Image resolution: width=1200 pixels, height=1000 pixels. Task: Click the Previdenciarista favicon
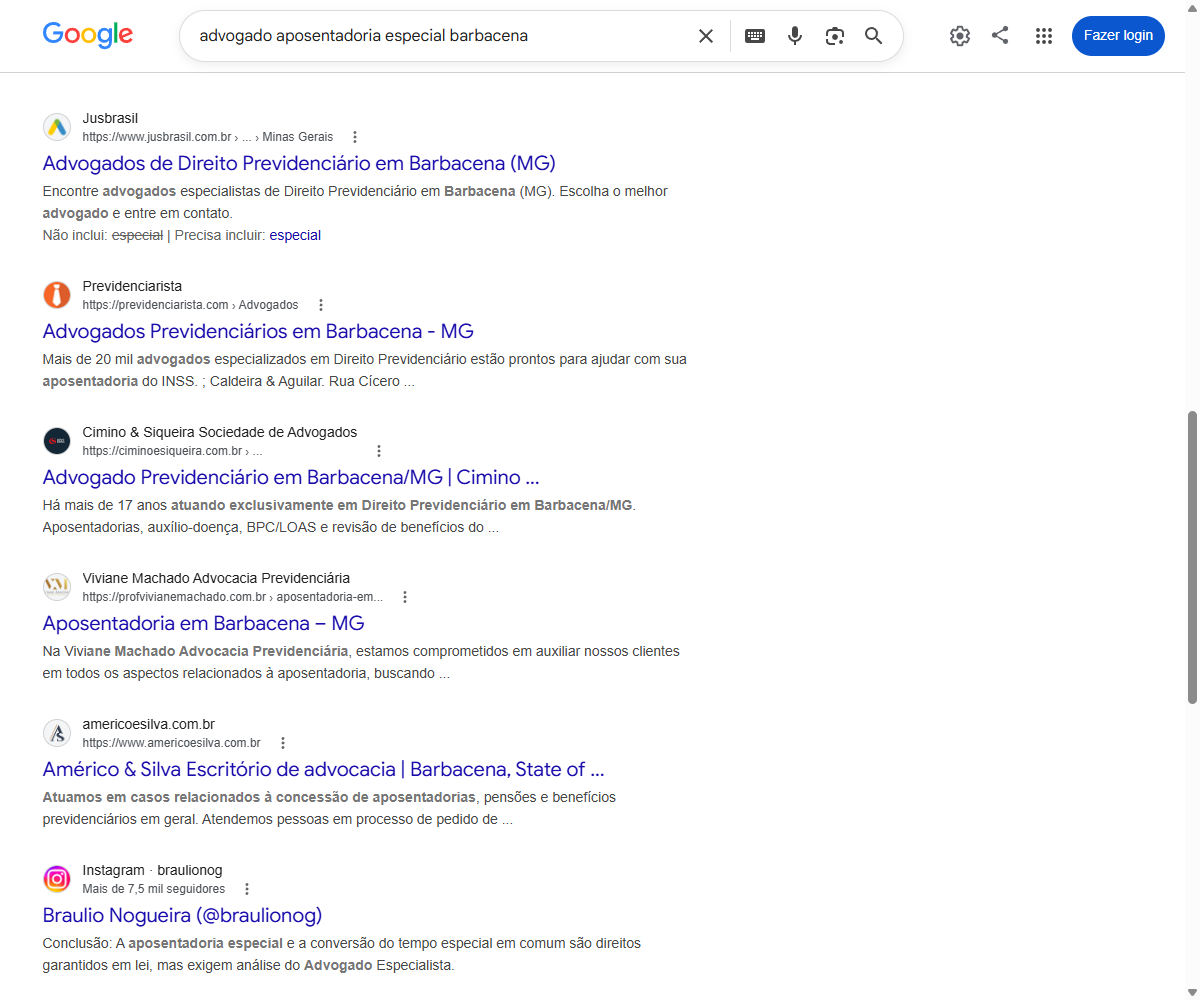pyautogui.click(x=57, y=295)
